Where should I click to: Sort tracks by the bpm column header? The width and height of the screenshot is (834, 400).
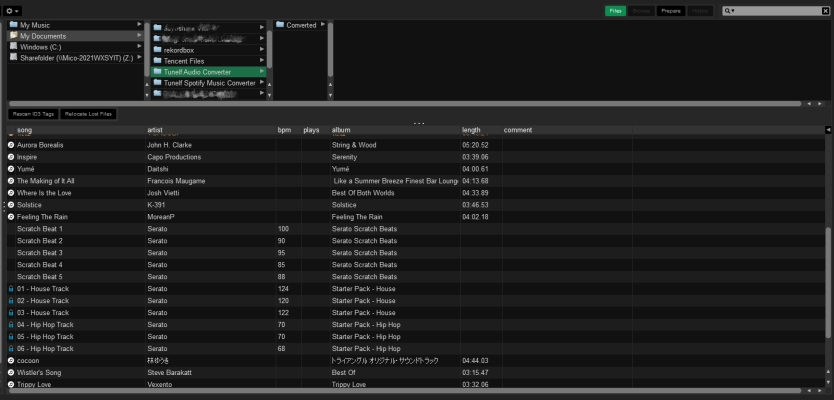click(x=289, y=130)
